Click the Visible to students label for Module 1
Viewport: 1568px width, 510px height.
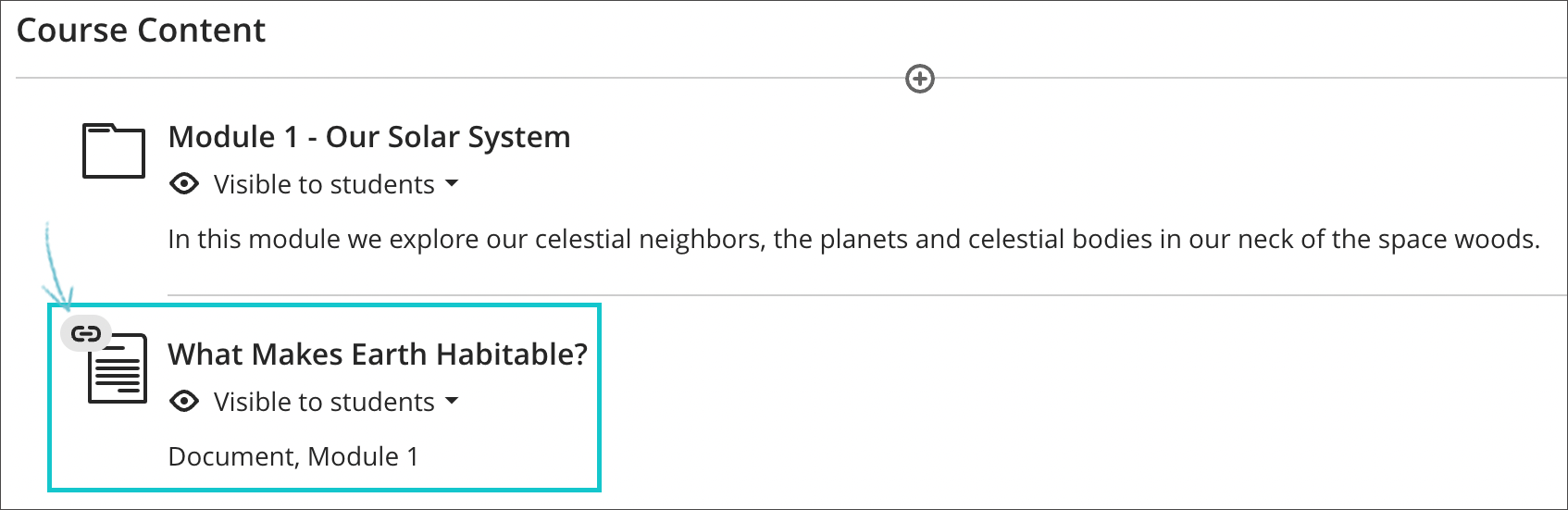[324, 184]
